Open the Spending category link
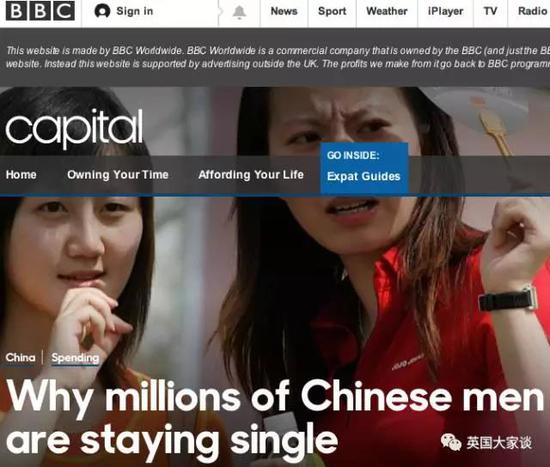Viewport: 550px width, 467px height. [x=75, y=358]
